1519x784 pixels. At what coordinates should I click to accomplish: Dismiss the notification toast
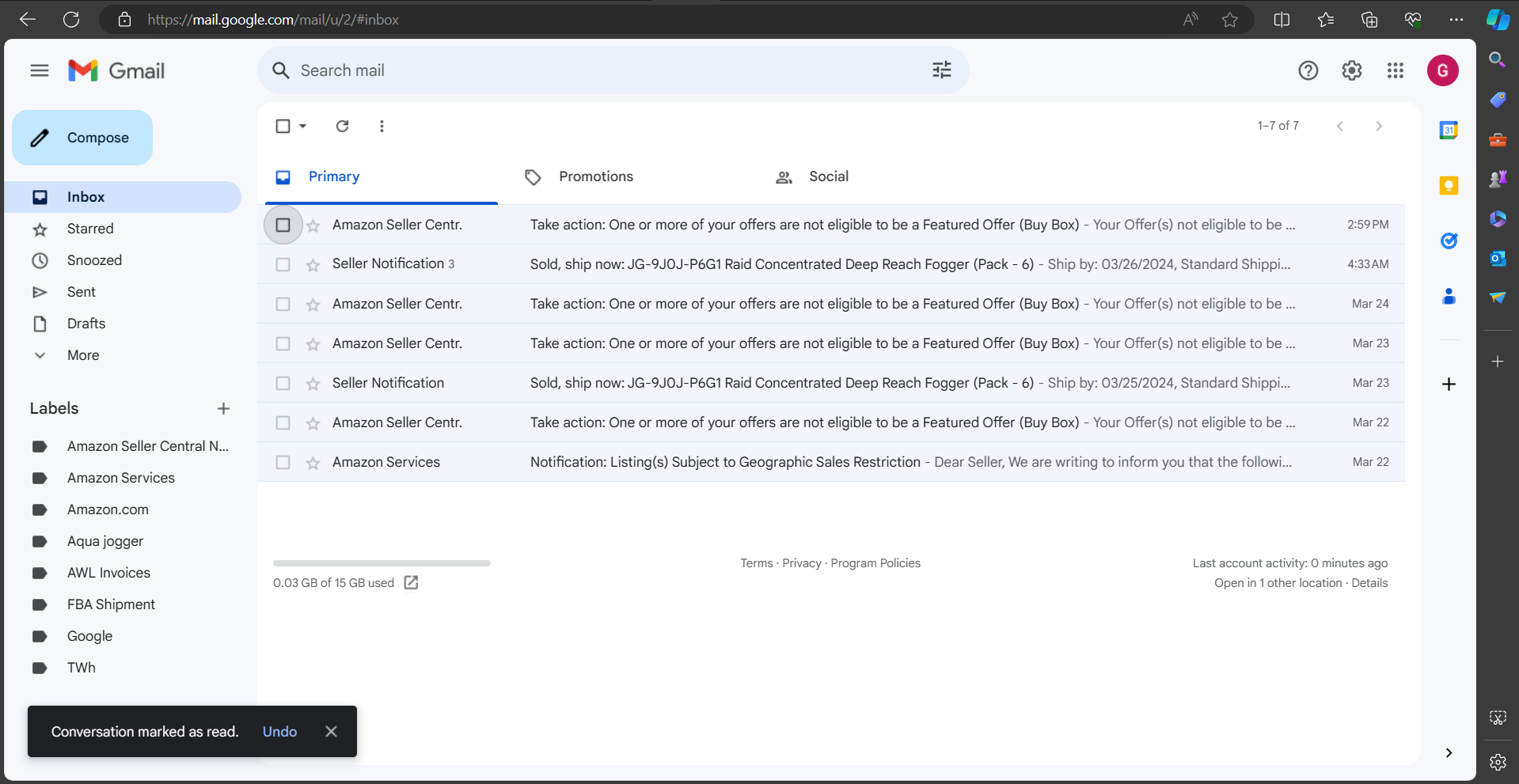[x=331, y=732]
